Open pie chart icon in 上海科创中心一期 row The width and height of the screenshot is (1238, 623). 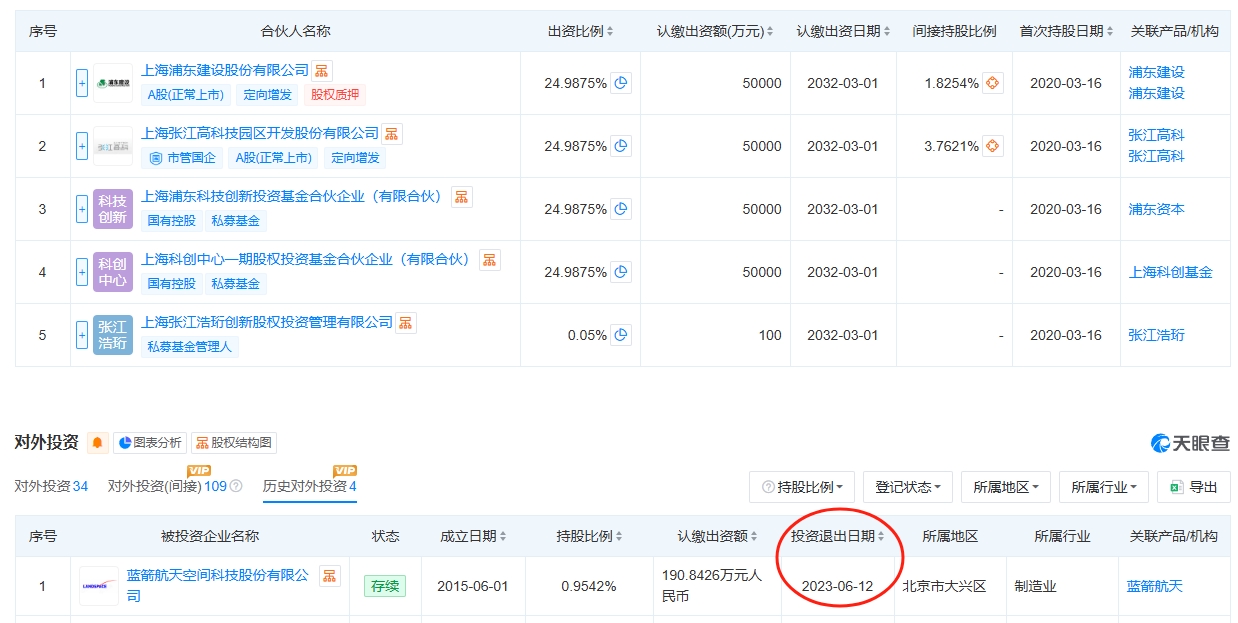point(621,272)
